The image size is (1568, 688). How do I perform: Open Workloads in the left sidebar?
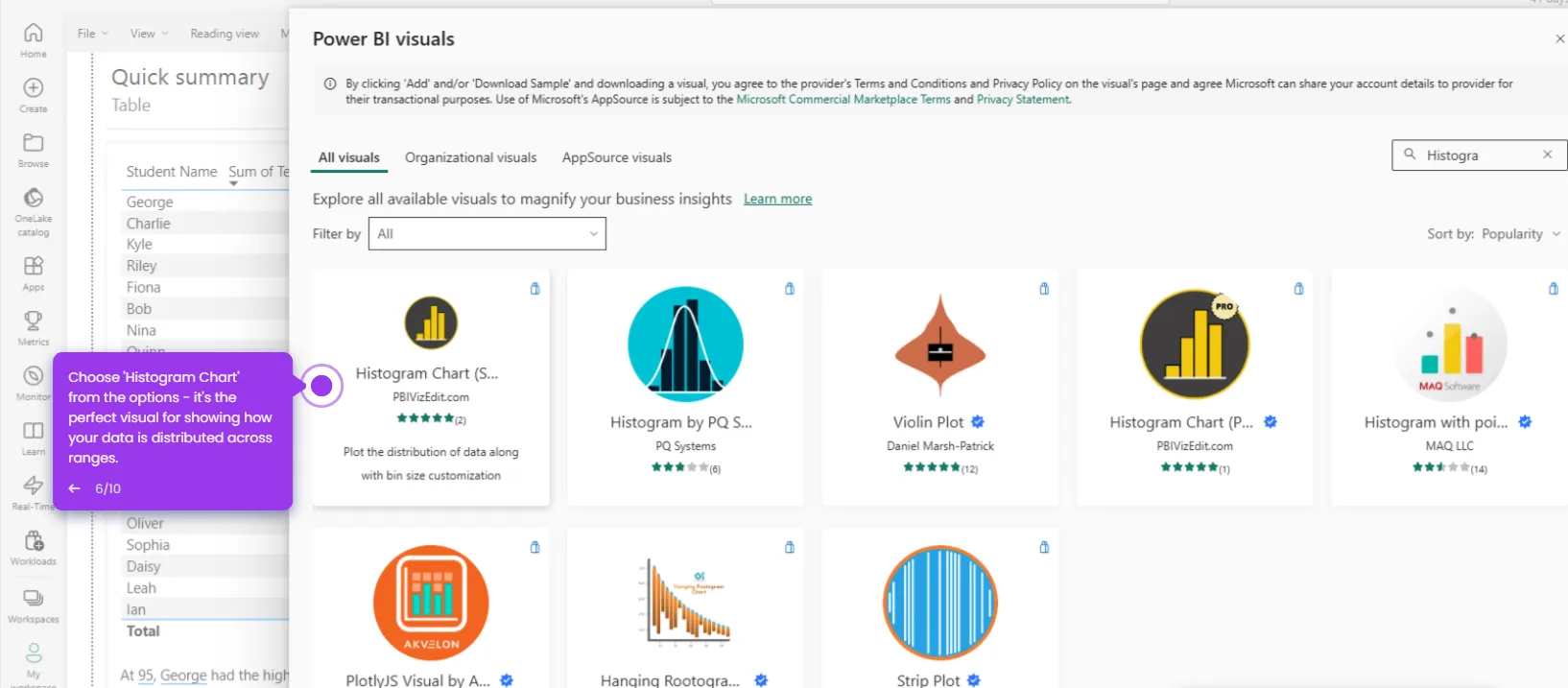[x=34, y=548]
